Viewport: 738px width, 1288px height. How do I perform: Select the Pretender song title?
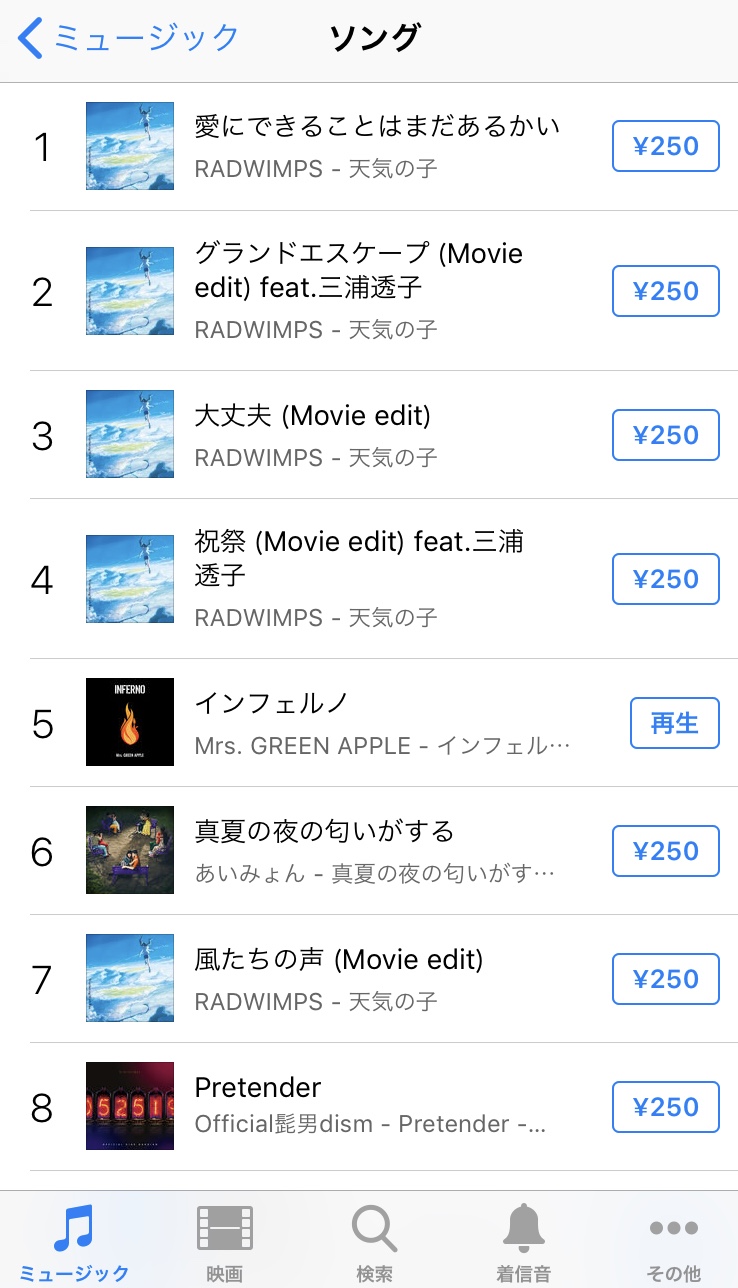click(x=258, y=1087)
